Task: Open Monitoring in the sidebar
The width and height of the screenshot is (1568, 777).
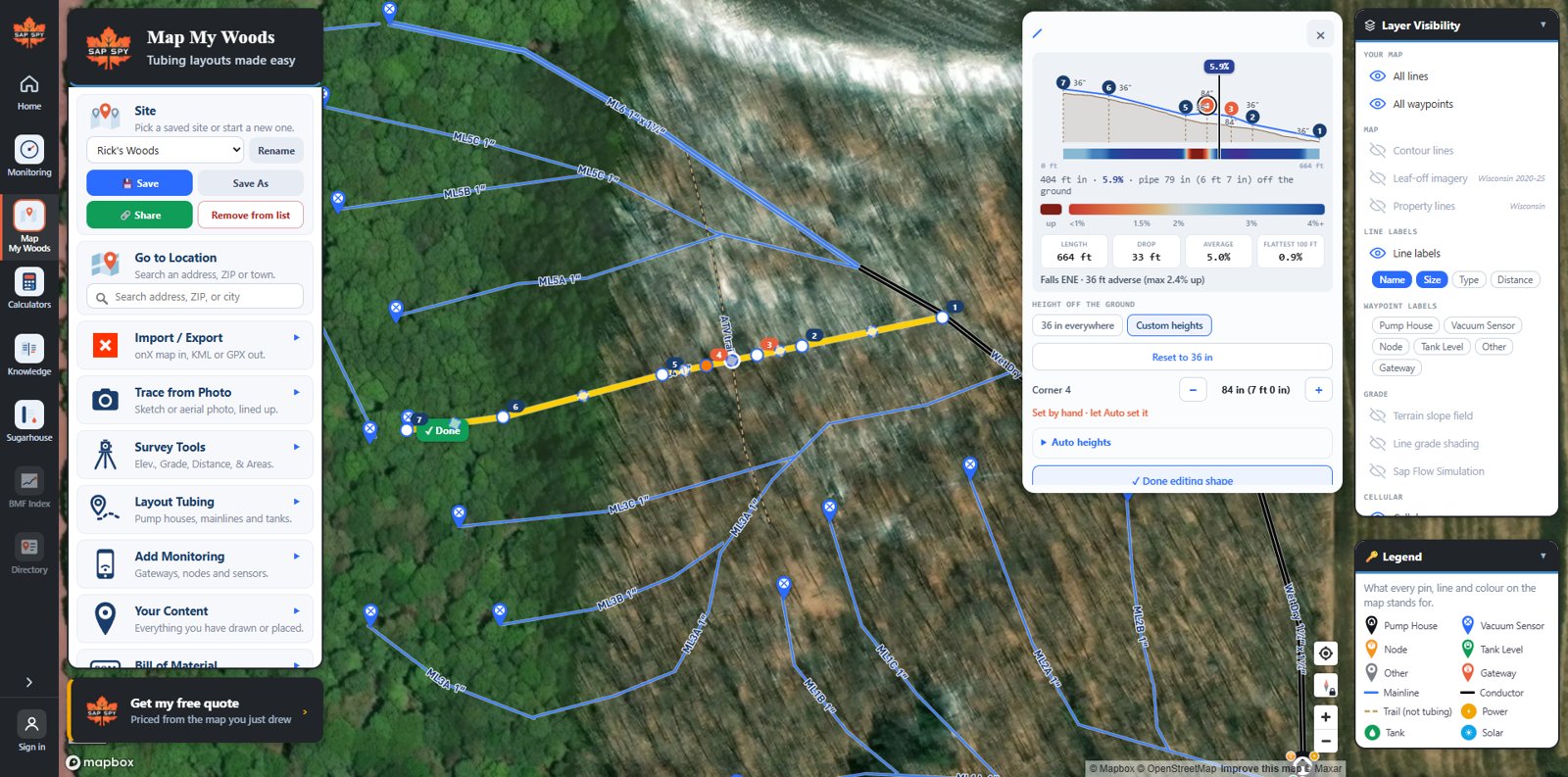Action: coord(29,157)
